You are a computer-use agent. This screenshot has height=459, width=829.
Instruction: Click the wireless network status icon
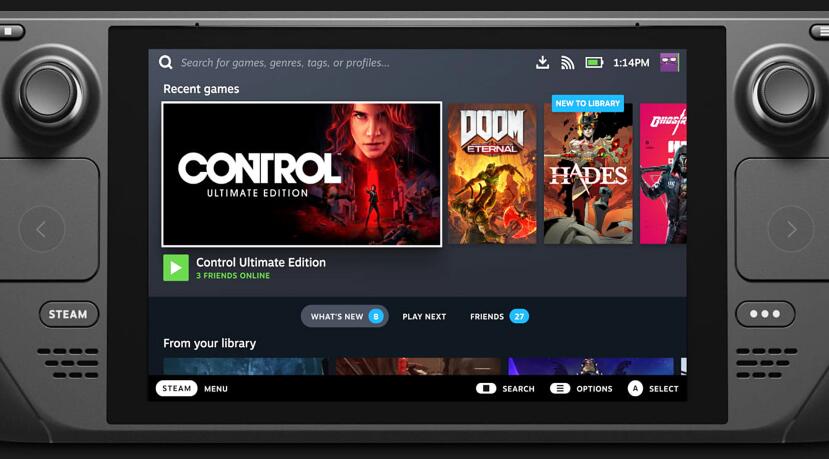[x=567, y=63]
